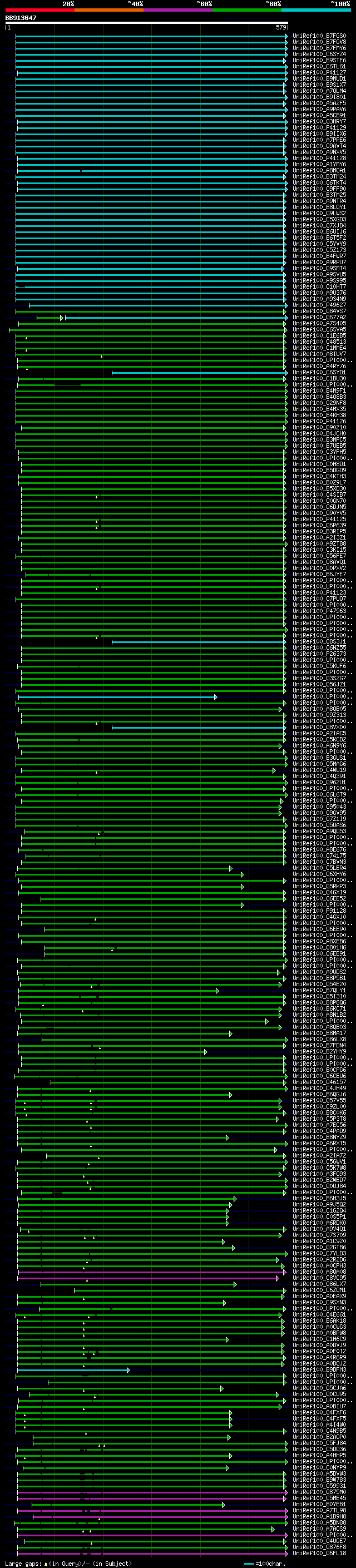
Task: Select the UniRef100_C5KUF6 label
Action: tap(319, 666)
